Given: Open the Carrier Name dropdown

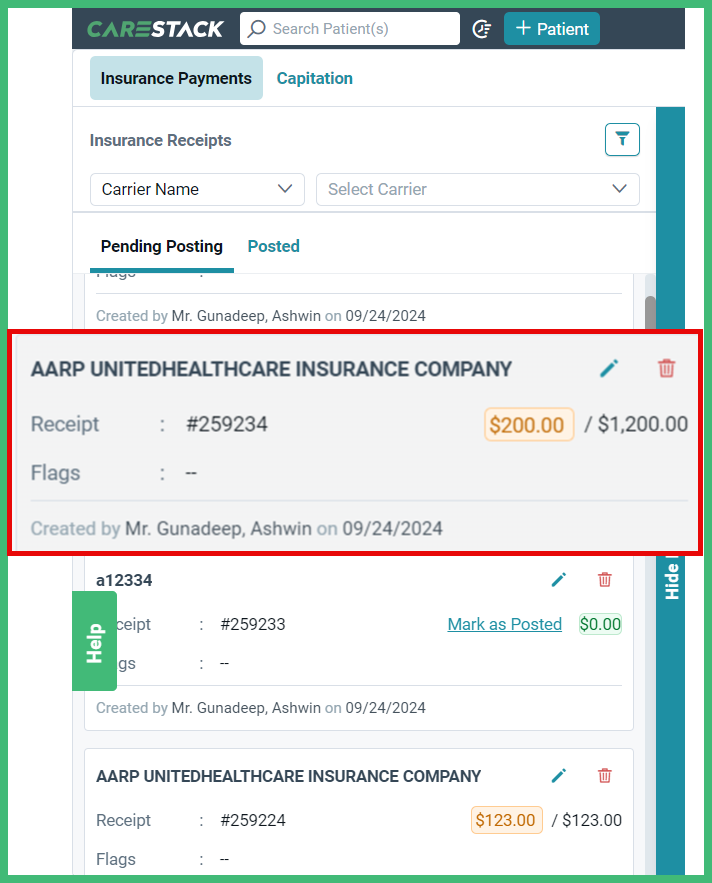Looking at the screenshot, I should pyautogui.click(x=197, y=189).
